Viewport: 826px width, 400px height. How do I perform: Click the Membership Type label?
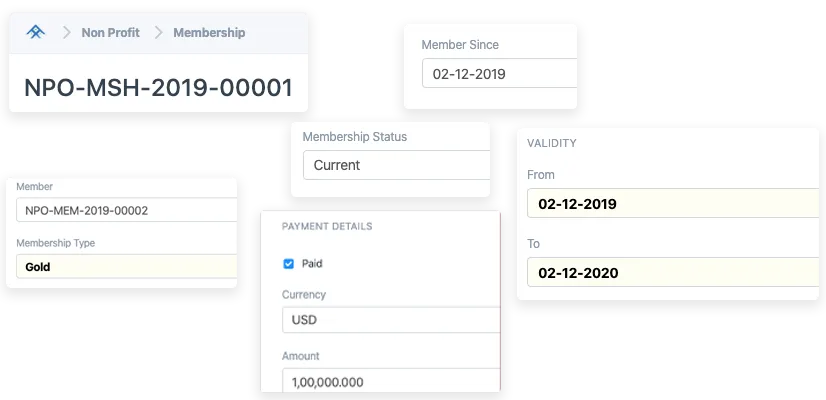56,243
